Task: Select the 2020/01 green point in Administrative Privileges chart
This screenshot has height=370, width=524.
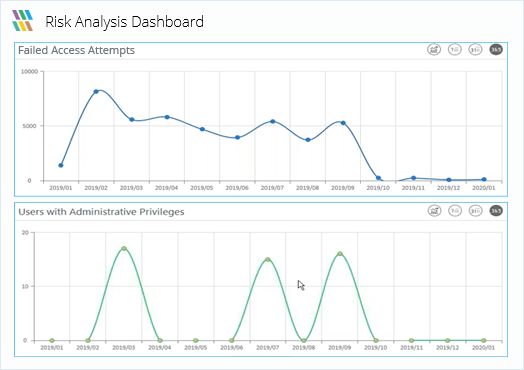Action: (x=484, y=341)
